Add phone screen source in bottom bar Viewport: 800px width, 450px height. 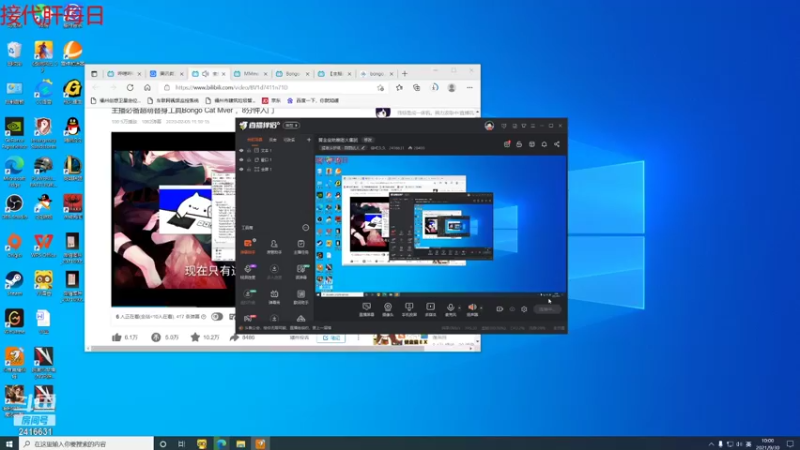click(409, 309)
